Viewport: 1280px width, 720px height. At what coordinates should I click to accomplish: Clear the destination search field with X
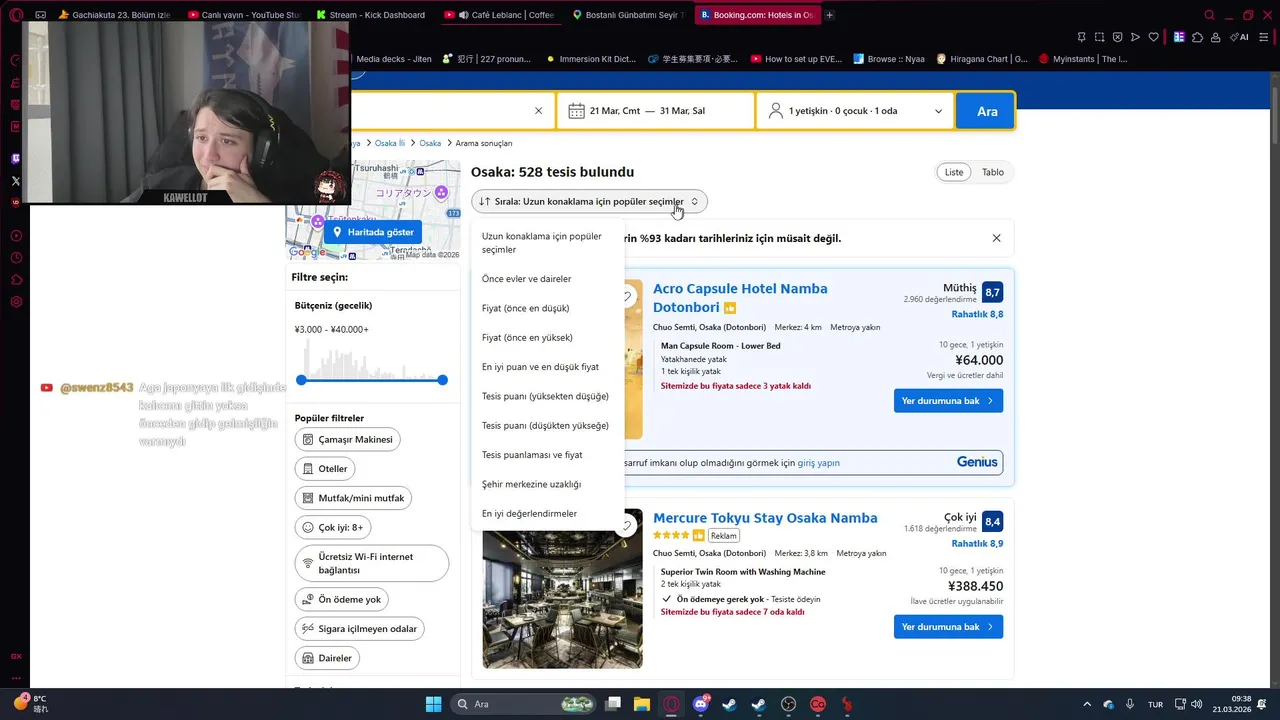point(538,111)
